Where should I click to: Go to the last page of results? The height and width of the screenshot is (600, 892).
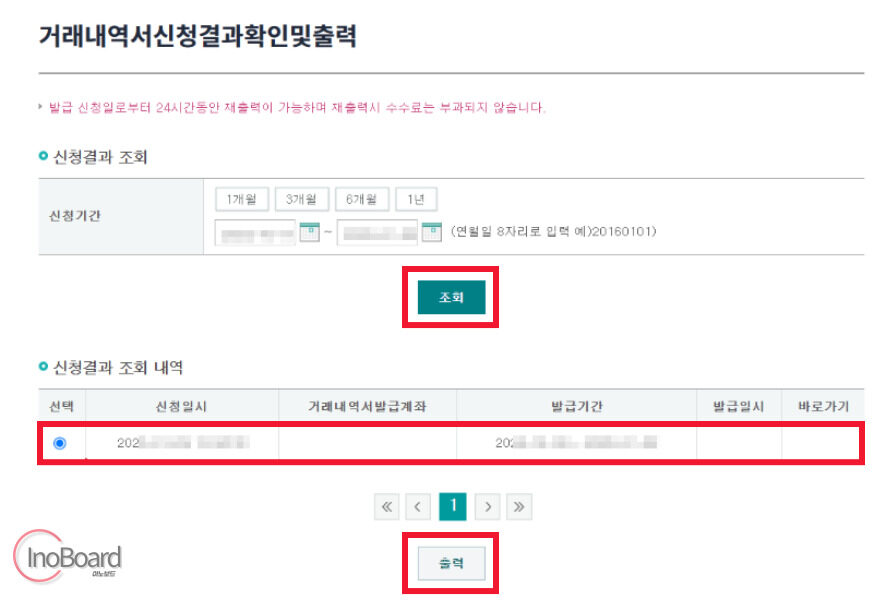point(519,507)
